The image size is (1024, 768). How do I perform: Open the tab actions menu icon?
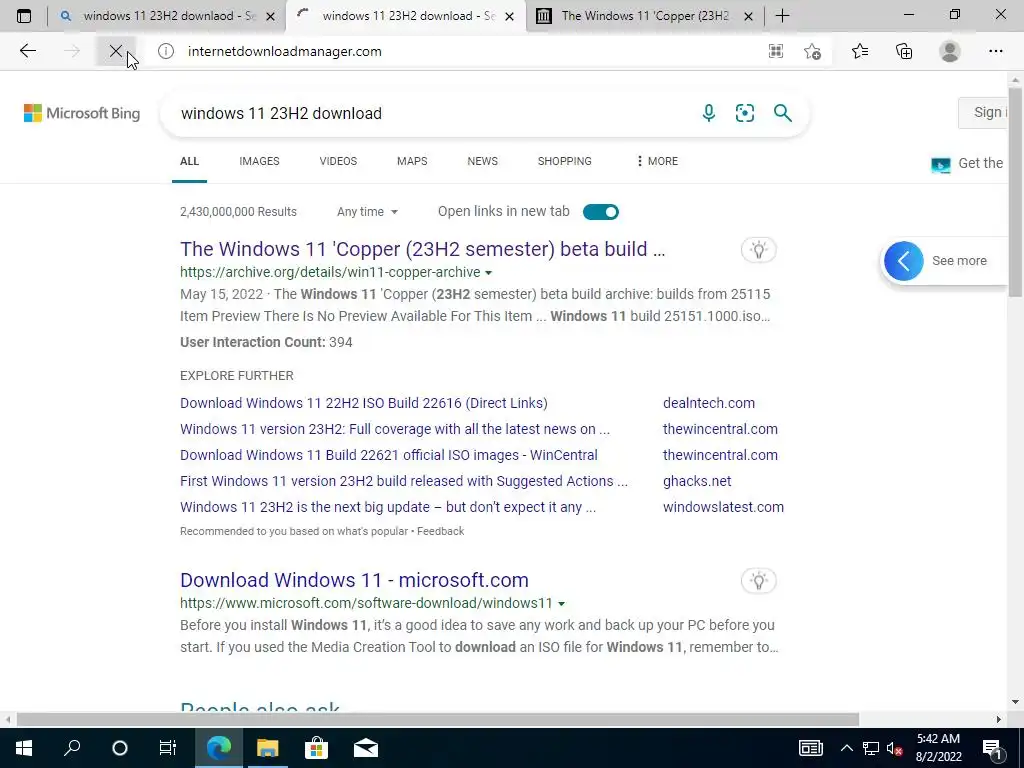[24, 16]
